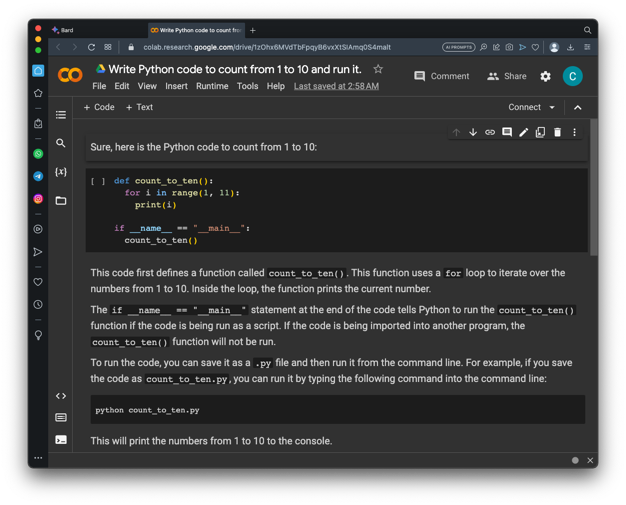The width and height of the screenshot is (626, 505).
Task: Expand the Connect dropdown arrow
Action: coord(552,107)
